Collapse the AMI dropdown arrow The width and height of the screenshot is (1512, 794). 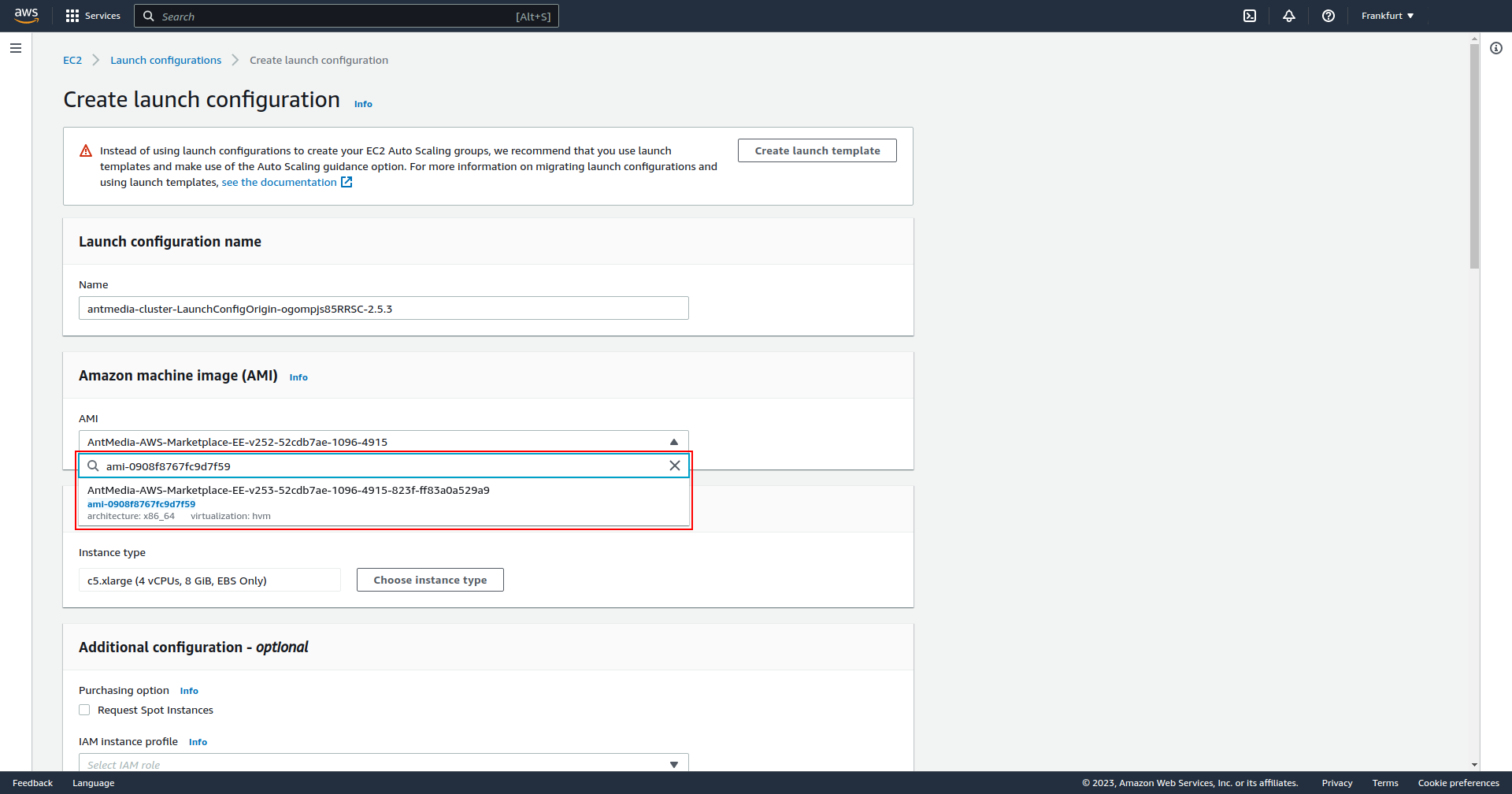pos(674,442)
